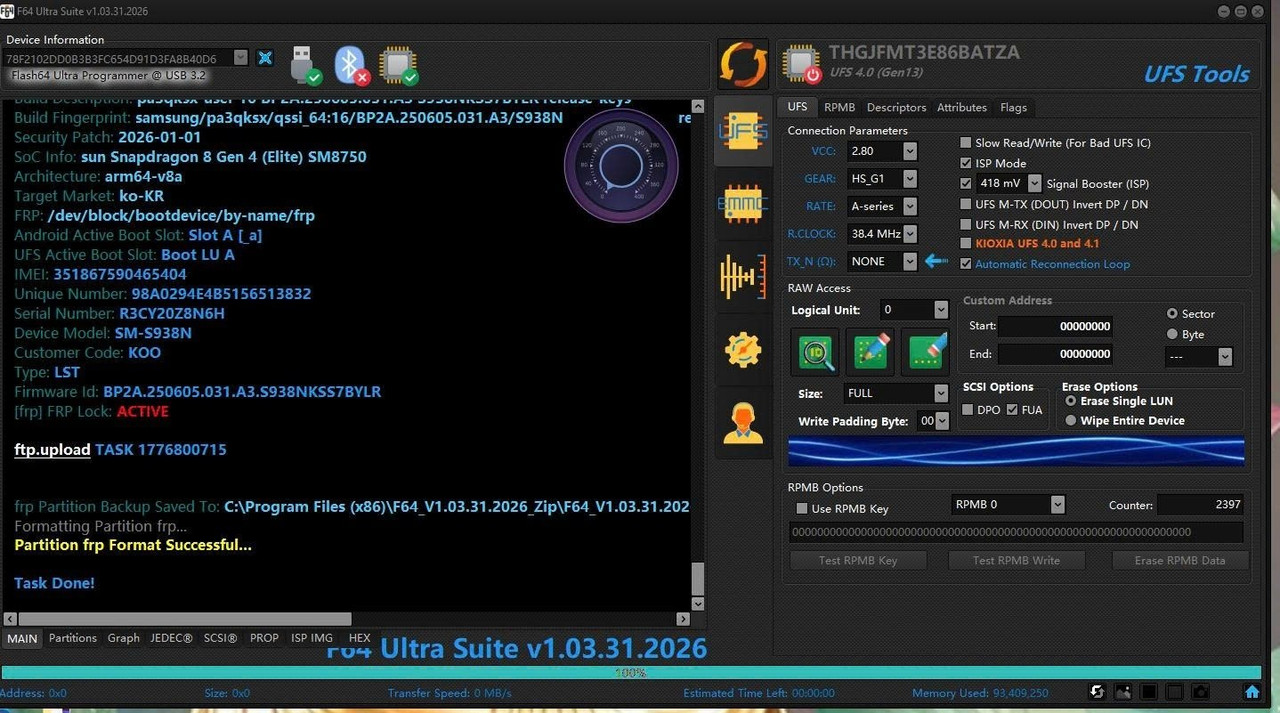Screen dimensions: 1280x713
Task: Enable UFS M-RX (DIN) Invert DP / DN
Action: click(966, 225)
